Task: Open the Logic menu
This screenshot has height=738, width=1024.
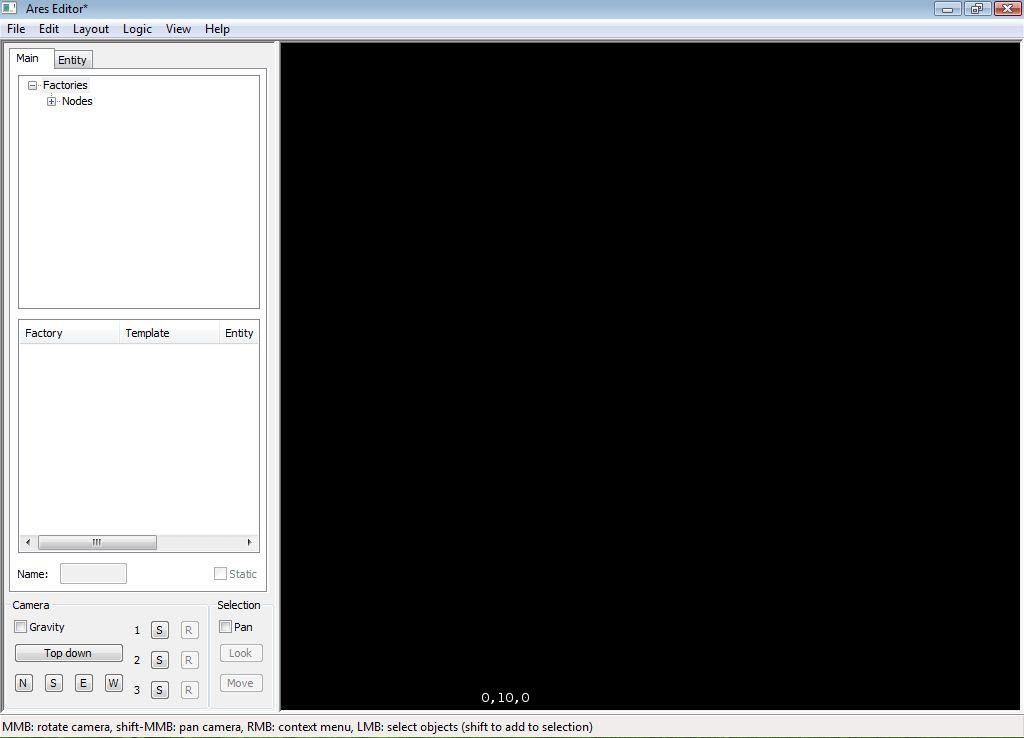Action: tap(137, 29)
